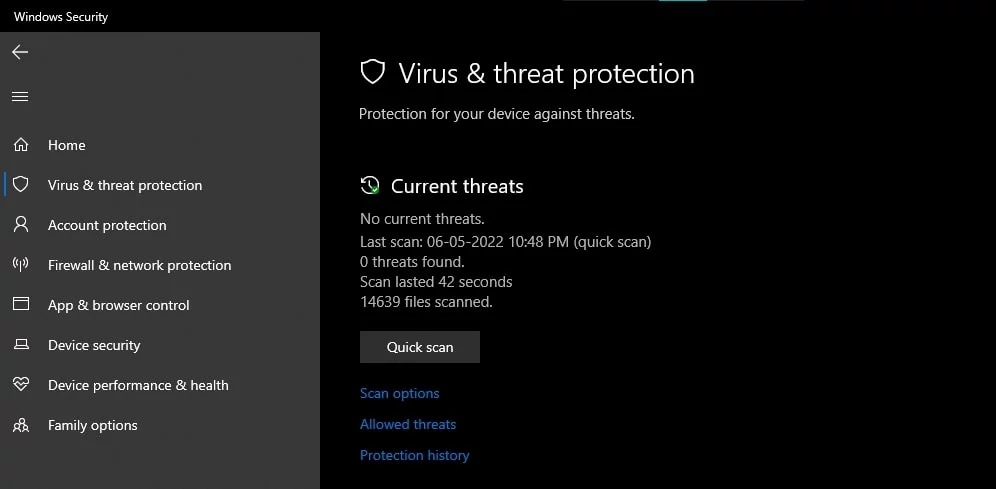Open Home in the sidebar
996x489 pixels.
click(67, 145)
